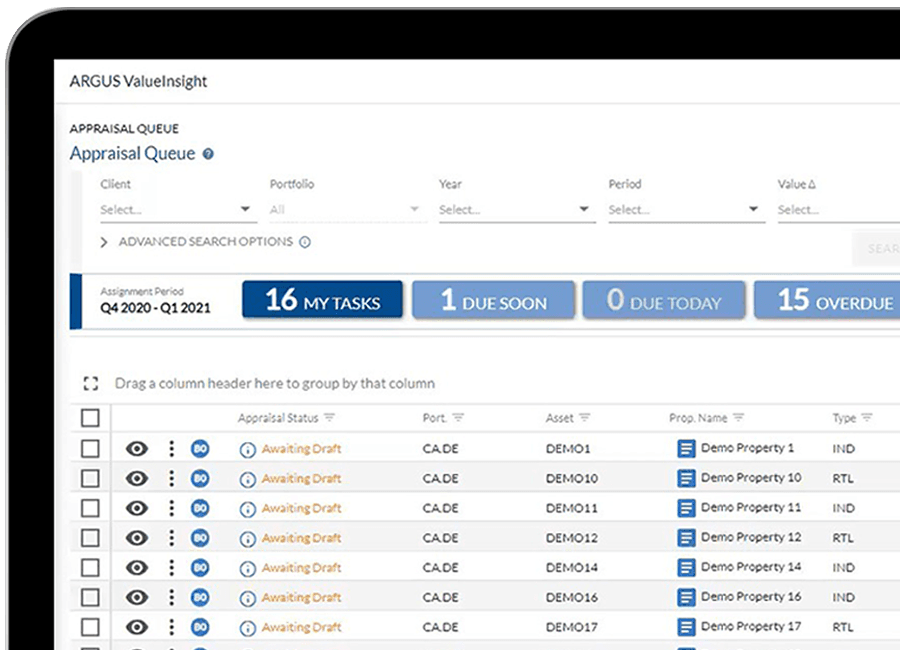
Task: Click Awaiting Draft link for DEMO17
Action: (x=301, y=627)
